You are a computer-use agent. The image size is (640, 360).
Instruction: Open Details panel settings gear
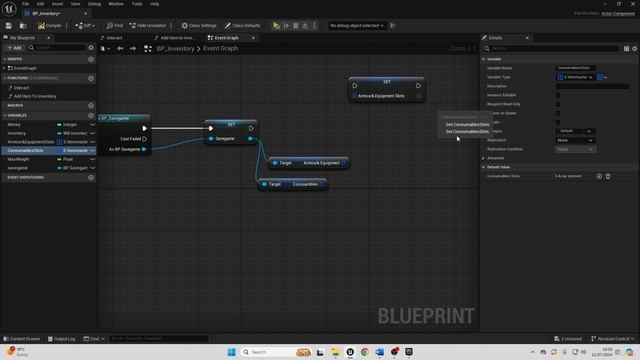click(x=635, y=49)
